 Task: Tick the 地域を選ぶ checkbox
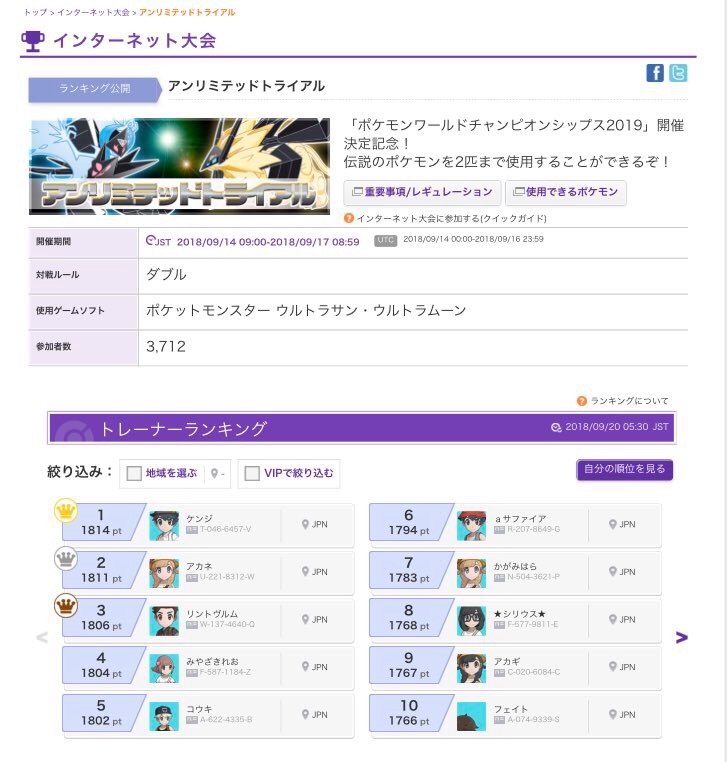click(134, 473)
